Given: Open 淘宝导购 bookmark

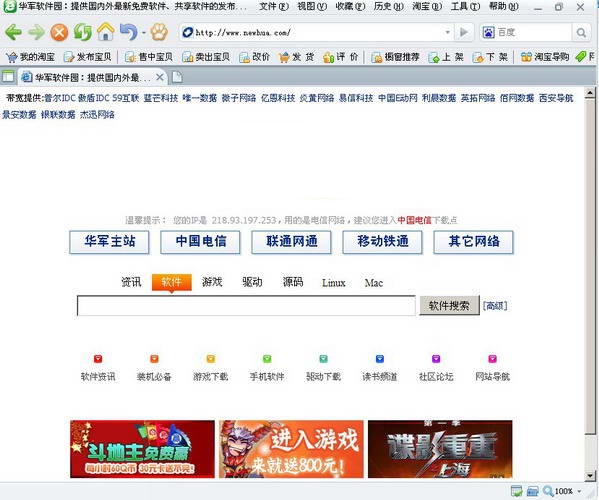Looking at the screenshot, I should click(x=545, y=57).
